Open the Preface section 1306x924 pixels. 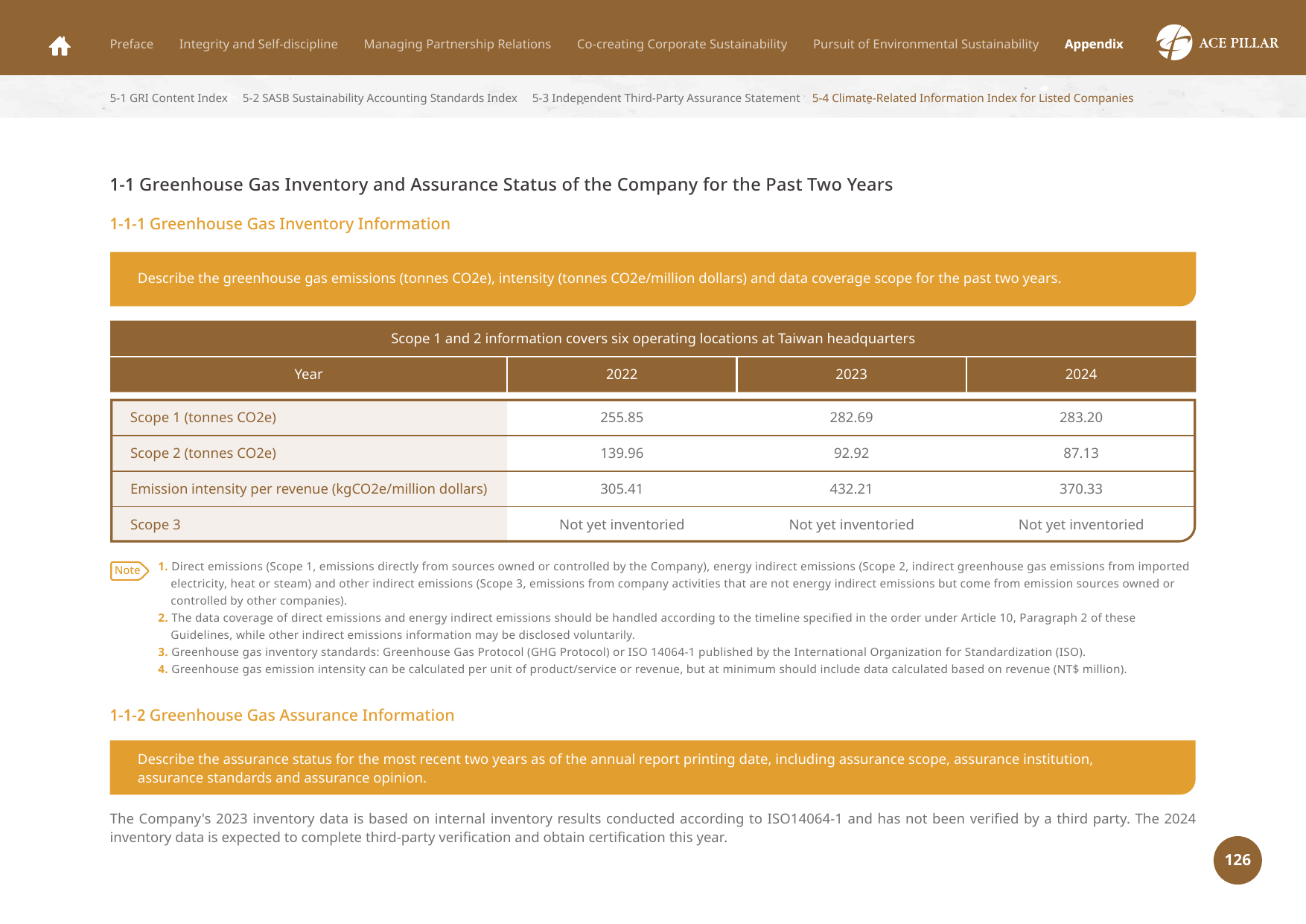(x=132, y=44)
